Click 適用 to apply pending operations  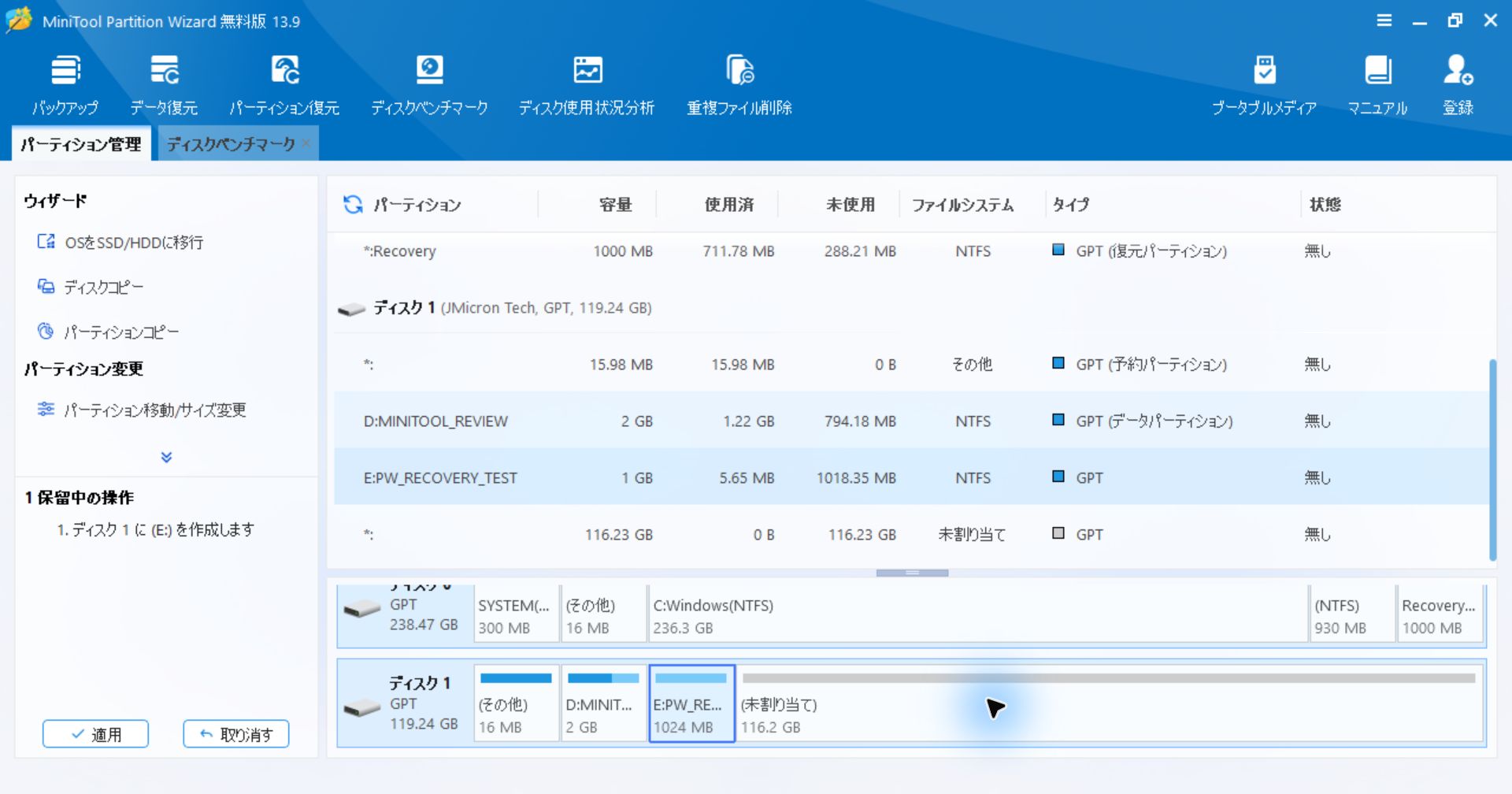tap(95, 734)
